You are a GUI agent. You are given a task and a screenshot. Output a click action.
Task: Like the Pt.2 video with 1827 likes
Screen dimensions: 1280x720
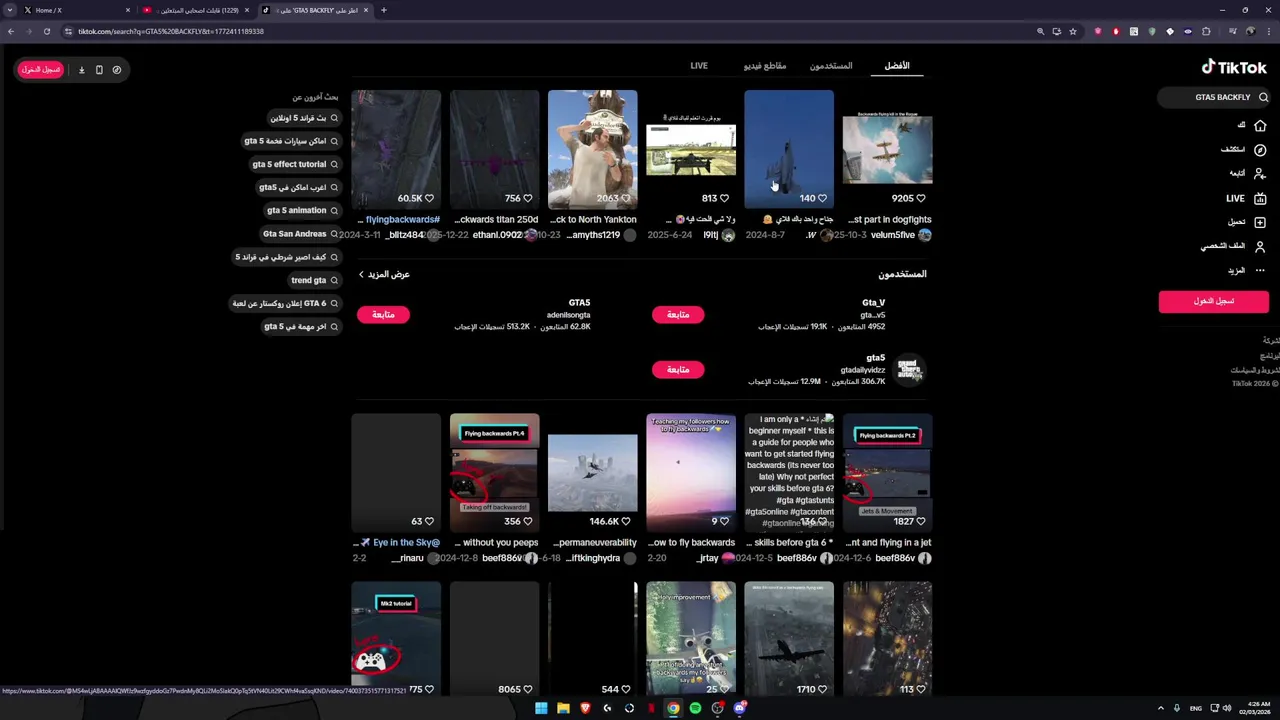point(921,521)
